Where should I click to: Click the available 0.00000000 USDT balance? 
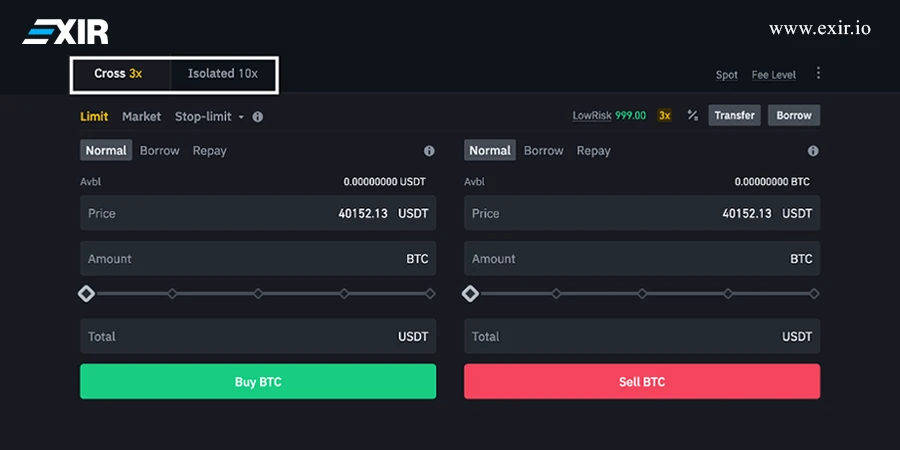pos(385,182)
